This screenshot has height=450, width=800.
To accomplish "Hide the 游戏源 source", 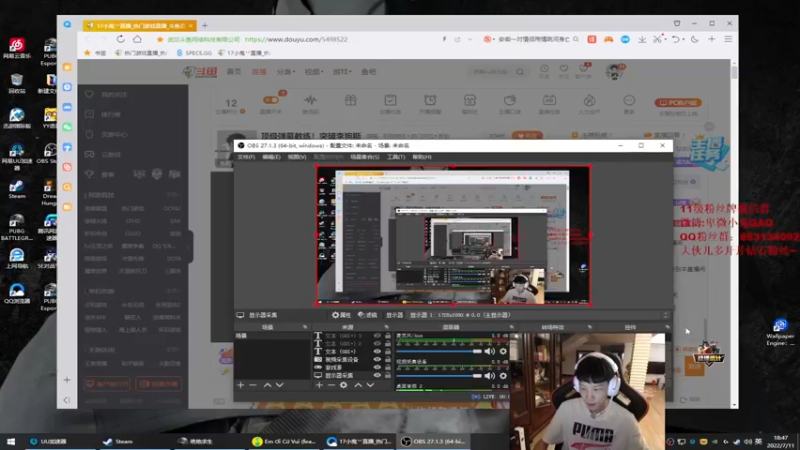I will click(377, 367).
